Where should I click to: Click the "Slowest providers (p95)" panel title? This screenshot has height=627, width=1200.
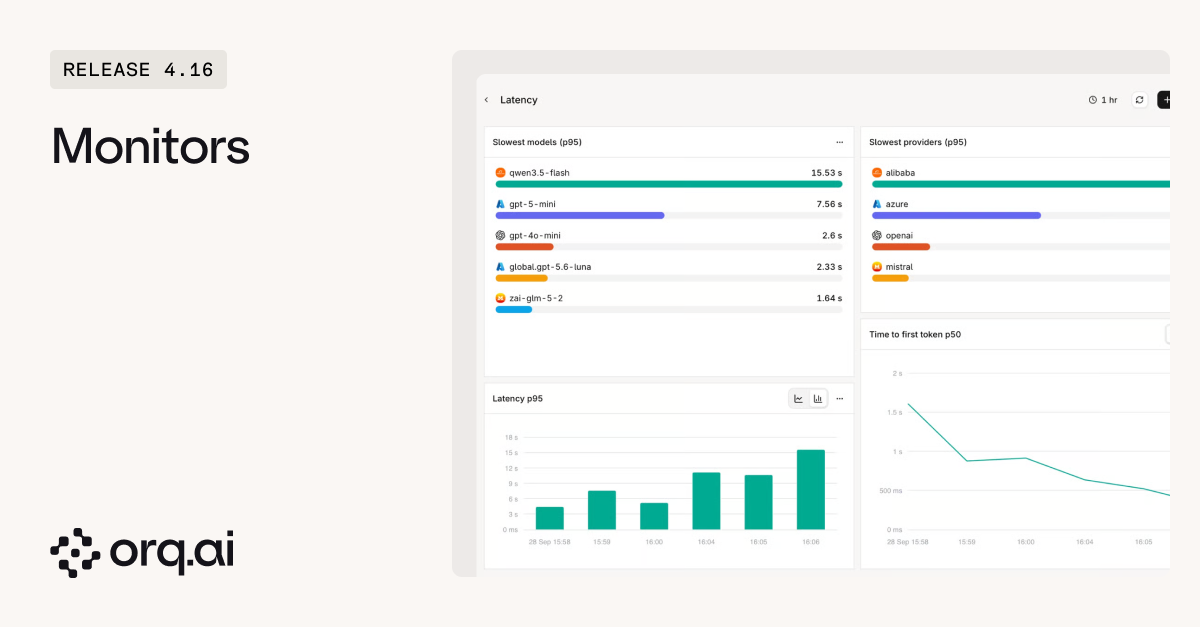(918, 142)
